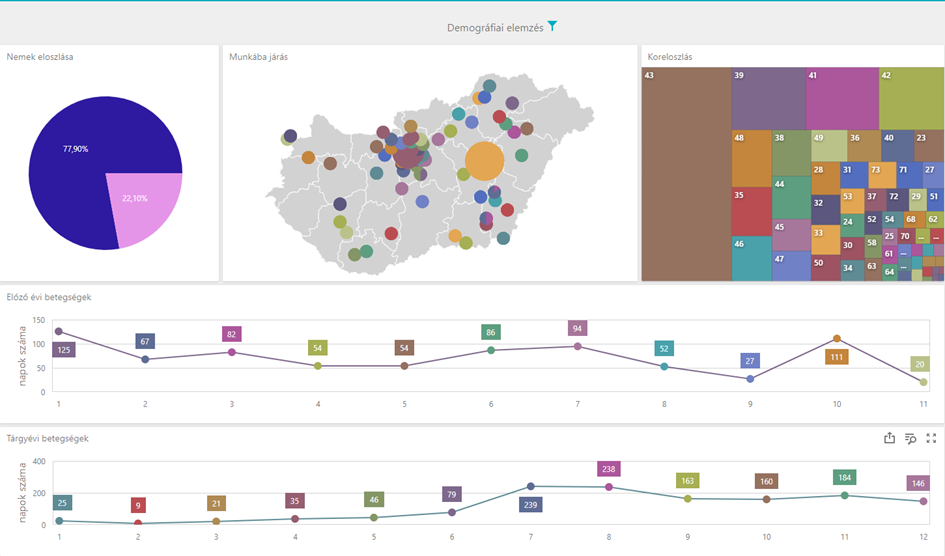
Task: Click the 21 data label on Tárgyévi betegségek
Action: (216, 503)
